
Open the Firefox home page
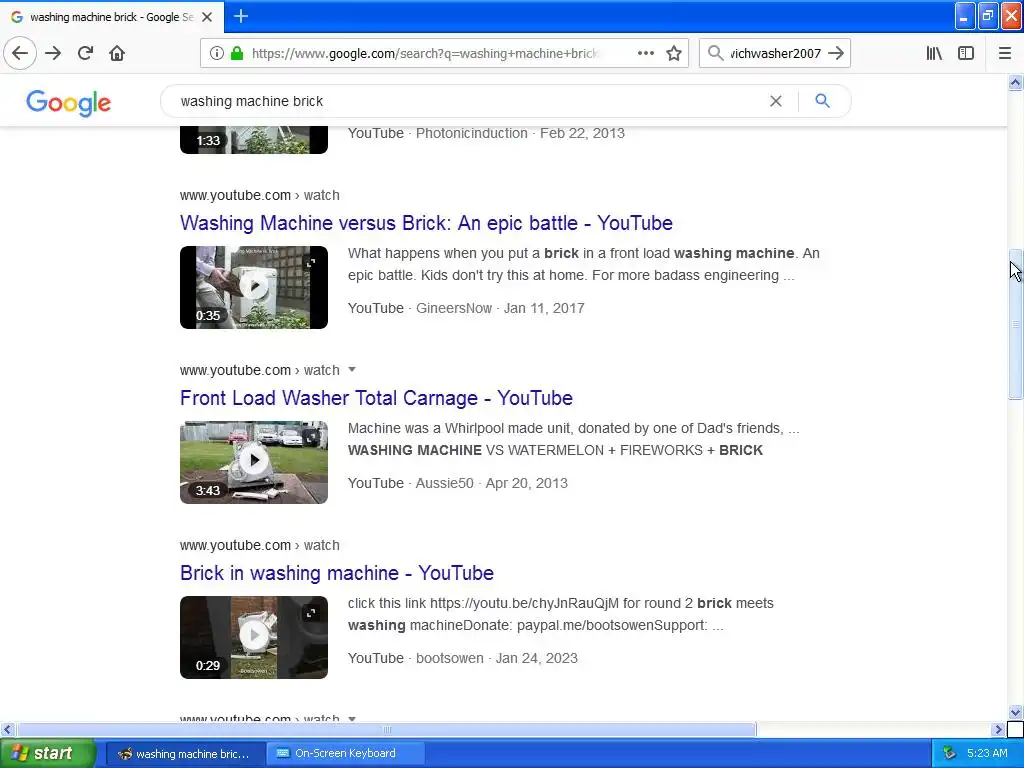tap(117, 53)
